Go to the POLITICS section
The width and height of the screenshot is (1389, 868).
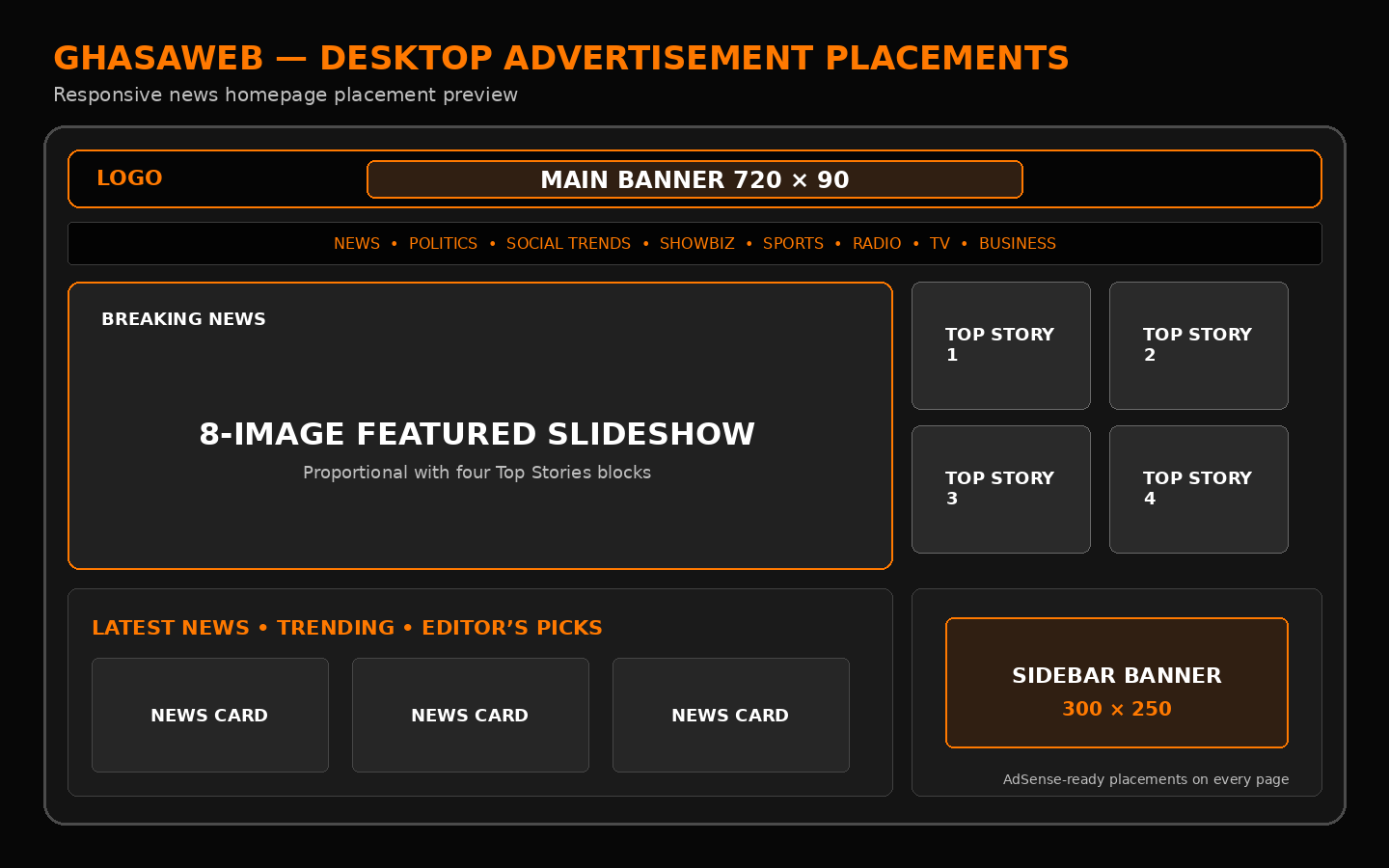(x=443, y=244)
